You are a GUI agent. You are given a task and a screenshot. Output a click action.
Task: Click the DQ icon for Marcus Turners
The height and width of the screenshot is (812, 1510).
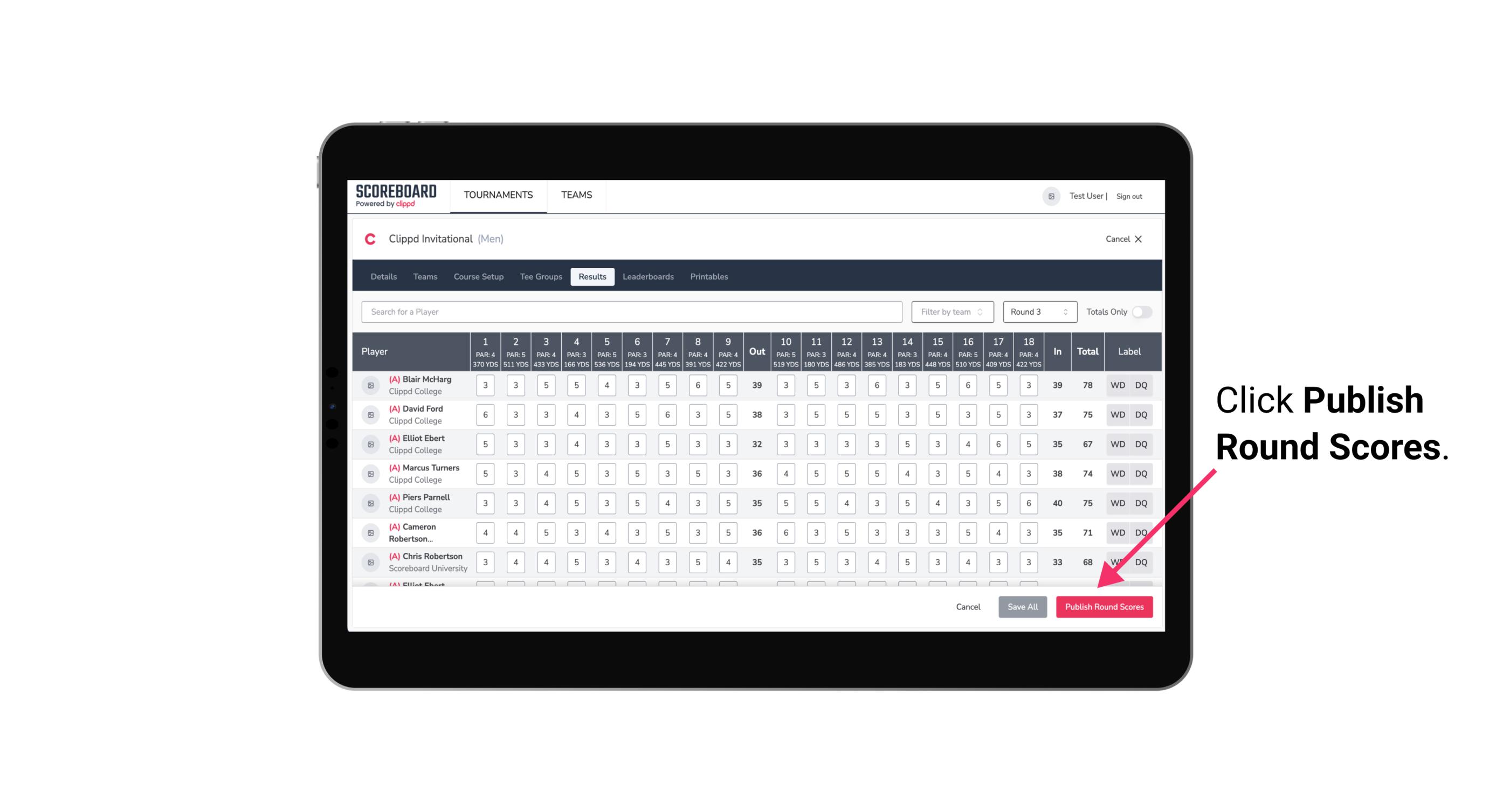coord(1142,473)
